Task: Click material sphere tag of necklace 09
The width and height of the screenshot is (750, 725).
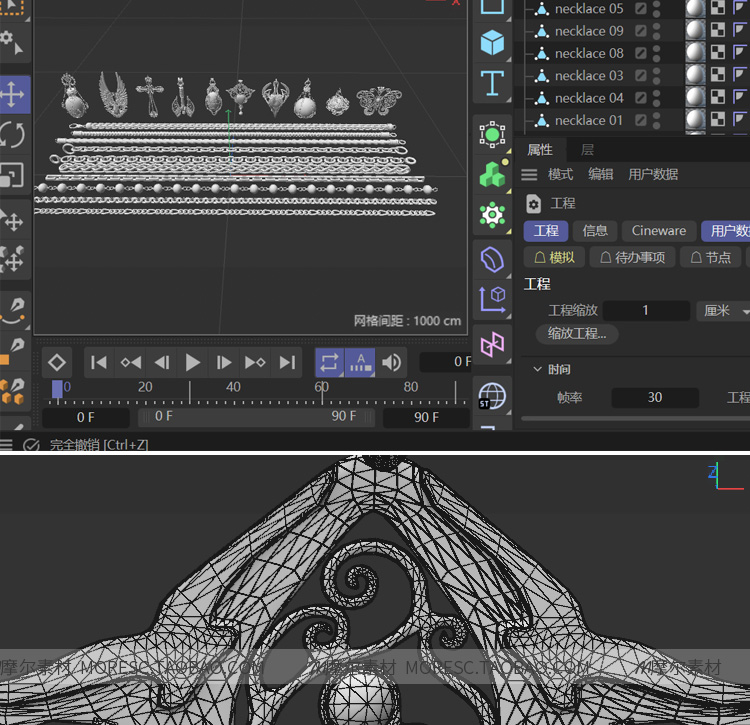Action: tap(695, 30)
